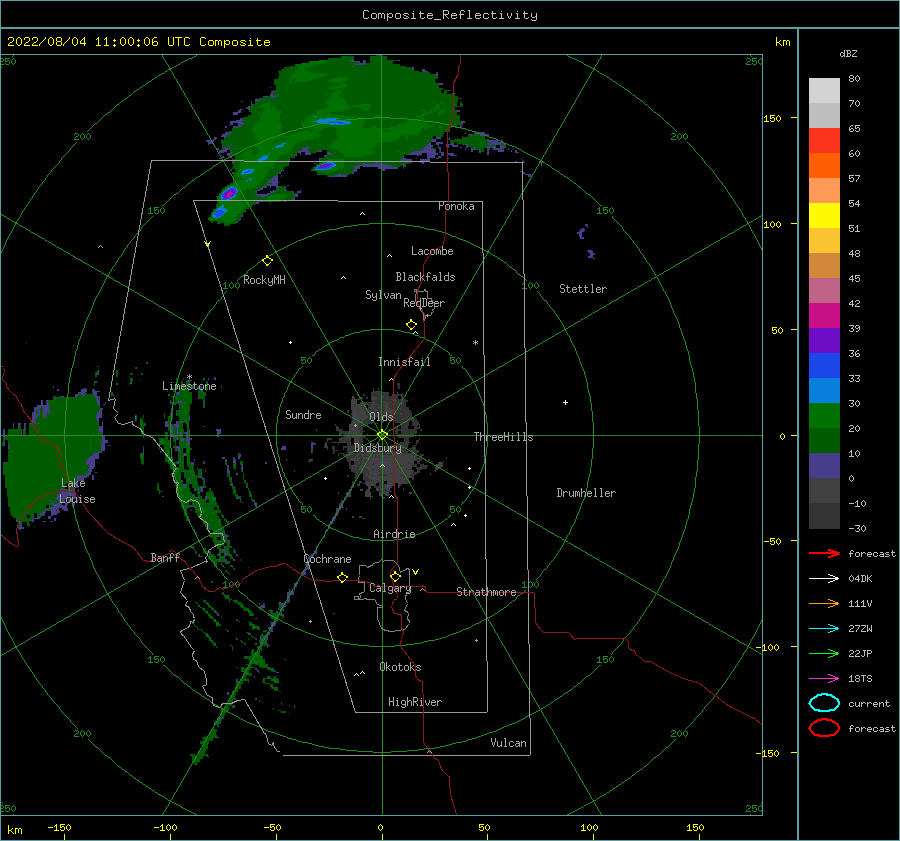Viewport: 900px width, 841px height.
Task: Pick the slate-purple swatch between 10 and 0 dBZ
Action: [824, 466]
